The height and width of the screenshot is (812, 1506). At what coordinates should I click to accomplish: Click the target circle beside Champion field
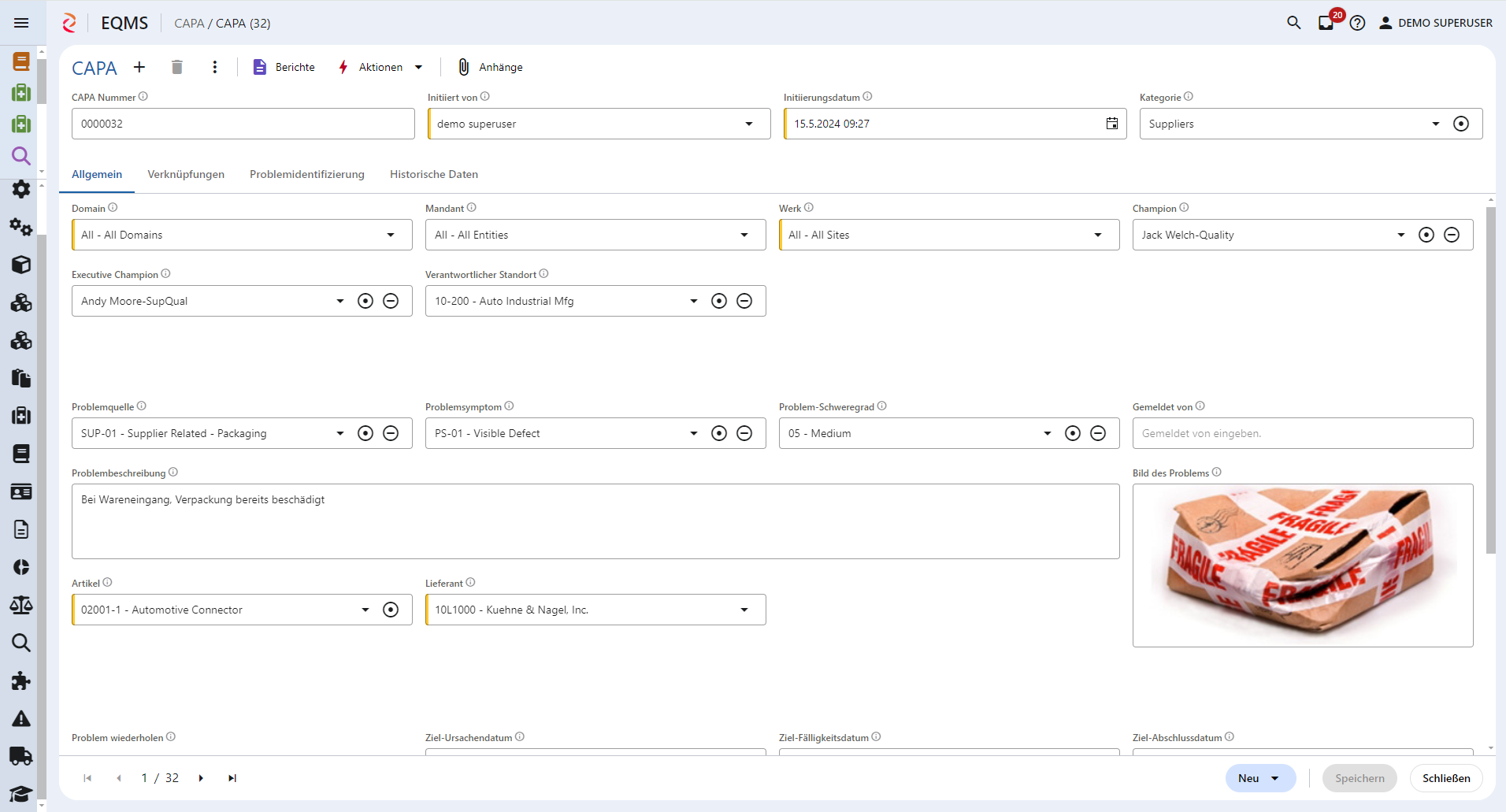click(1426, 235)
